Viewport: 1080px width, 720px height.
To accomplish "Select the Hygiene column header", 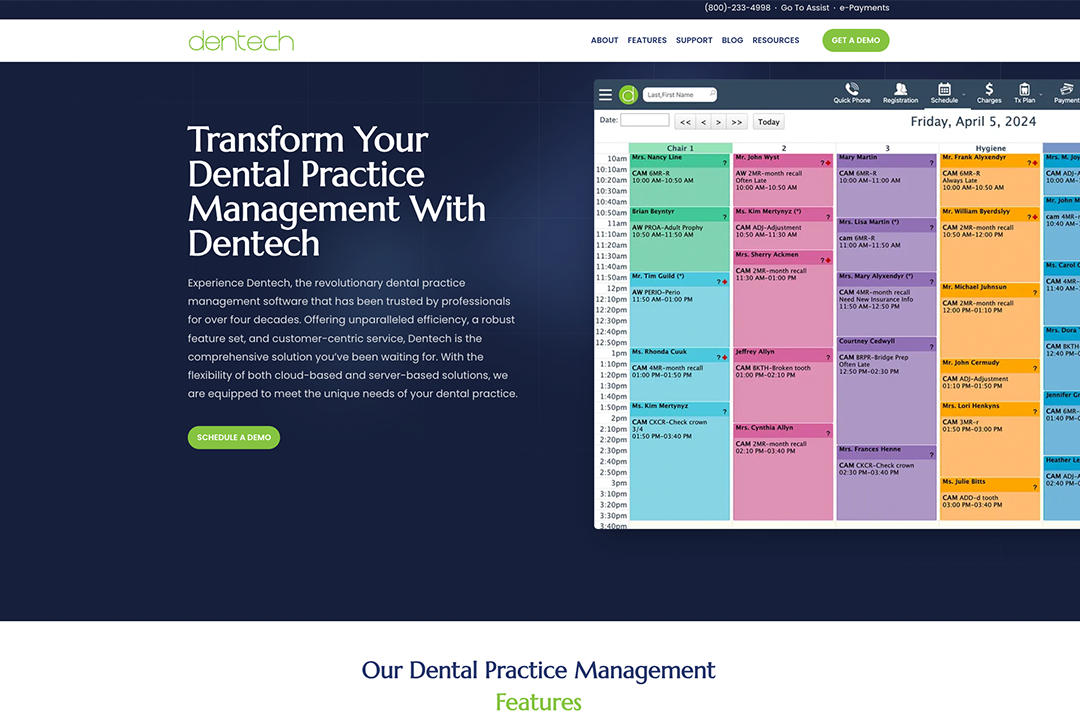I will 990,148.
